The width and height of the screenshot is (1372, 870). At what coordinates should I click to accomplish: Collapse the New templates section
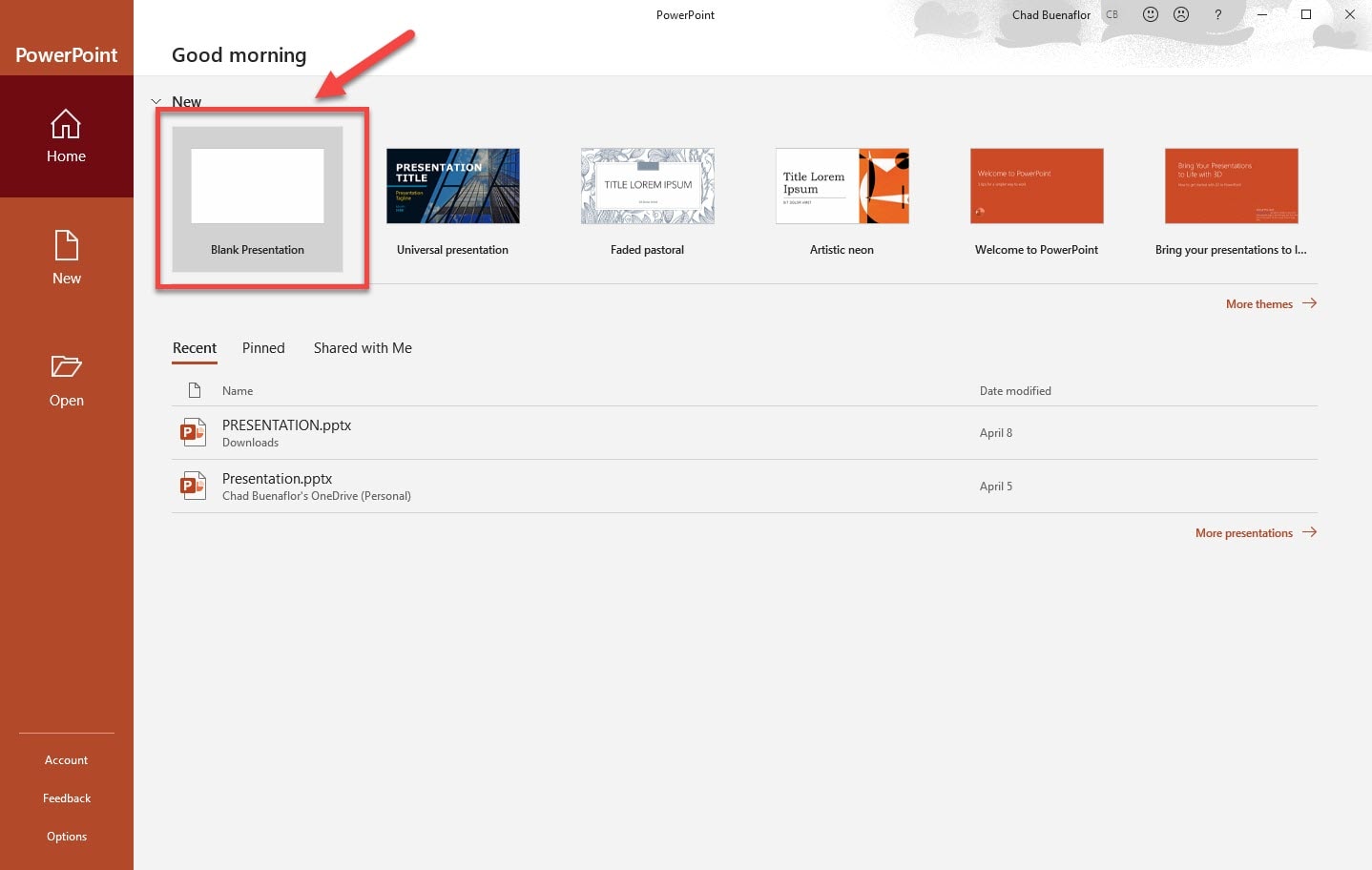coord(156,100)
